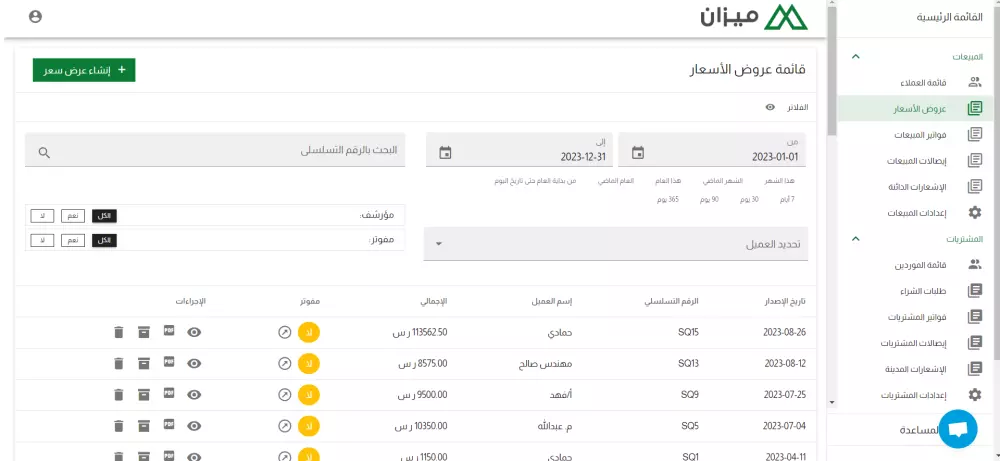
Task: Open 'طلبات الشراء' in sidebar
Action: (x=916, y=291)
